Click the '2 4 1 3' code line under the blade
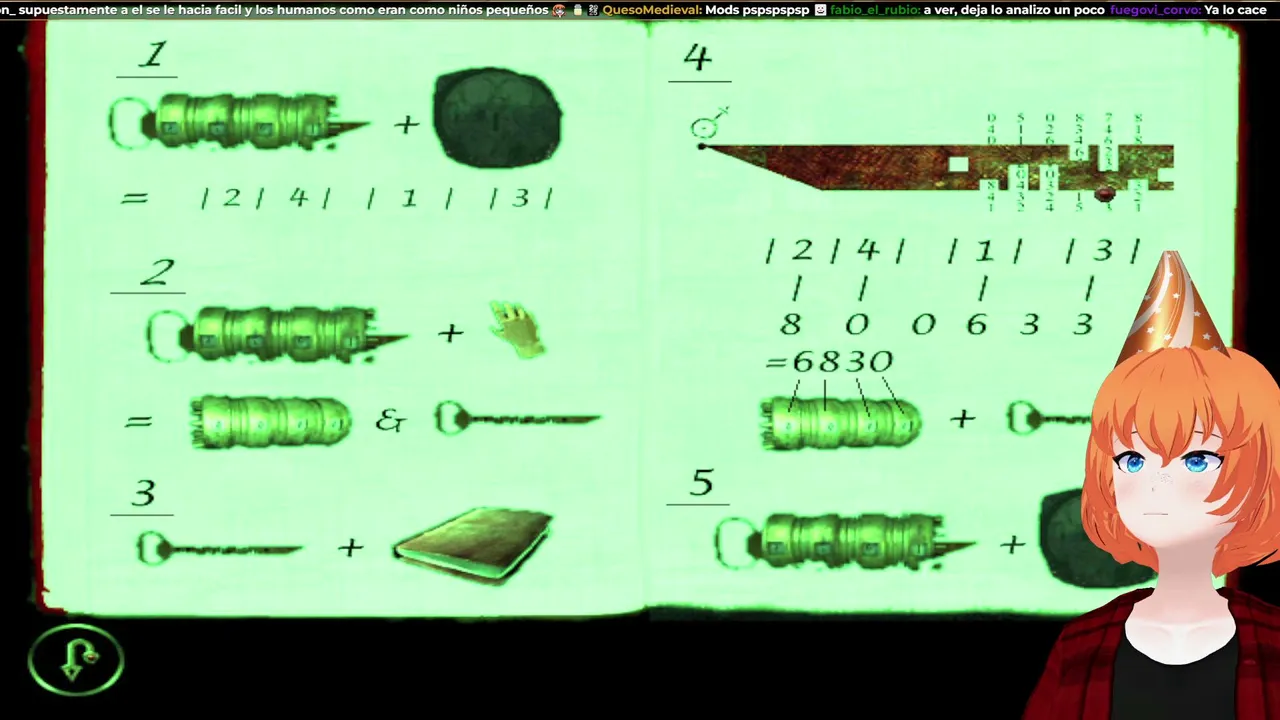Viewport: 1280px width, 720px height. pos(952,250)
